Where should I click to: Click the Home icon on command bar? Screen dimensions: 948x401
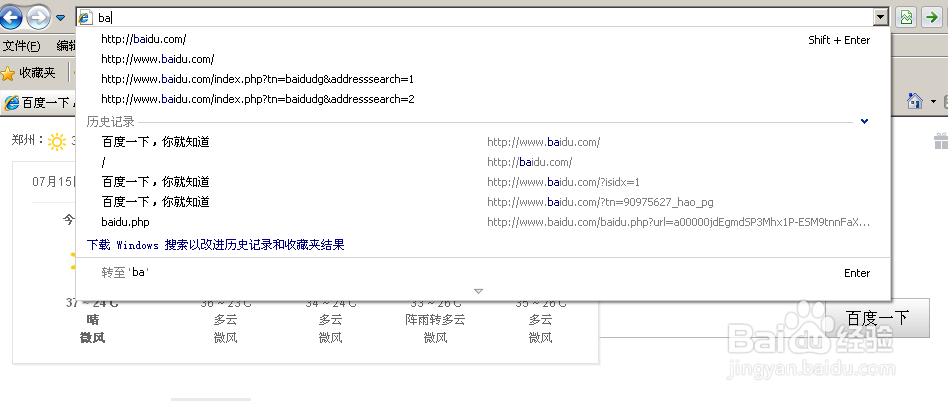[x=915, y=101]
